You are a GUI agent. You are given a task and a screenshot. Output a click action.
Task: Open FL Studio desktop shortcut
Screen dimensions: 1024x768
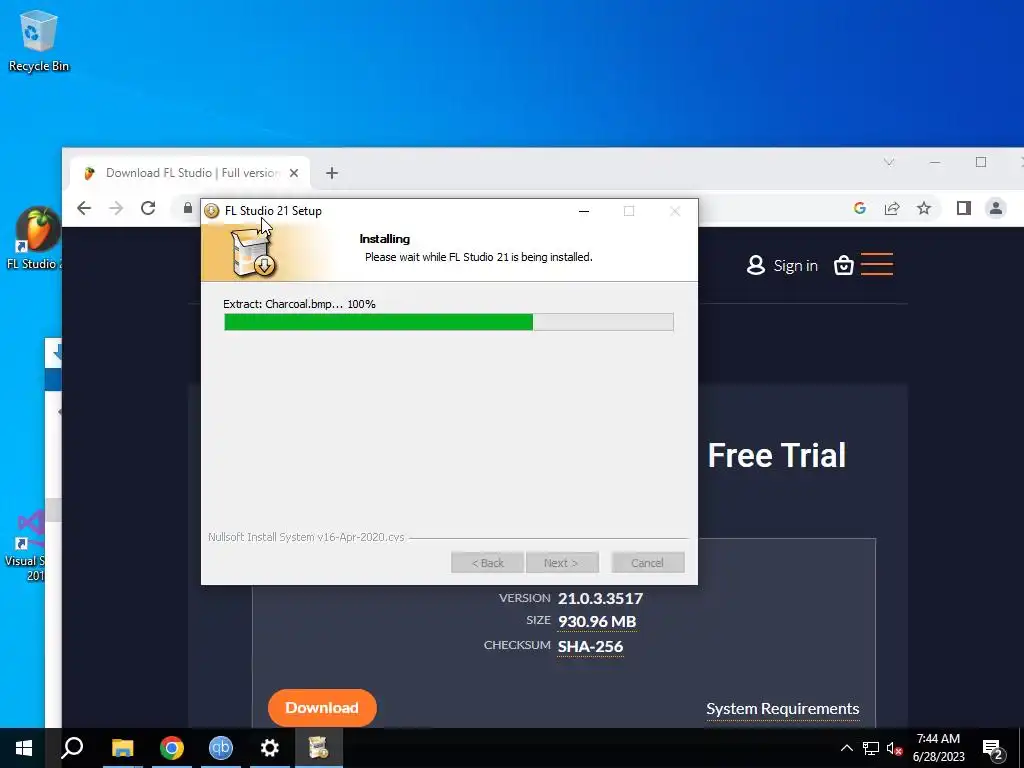(34, 238)
